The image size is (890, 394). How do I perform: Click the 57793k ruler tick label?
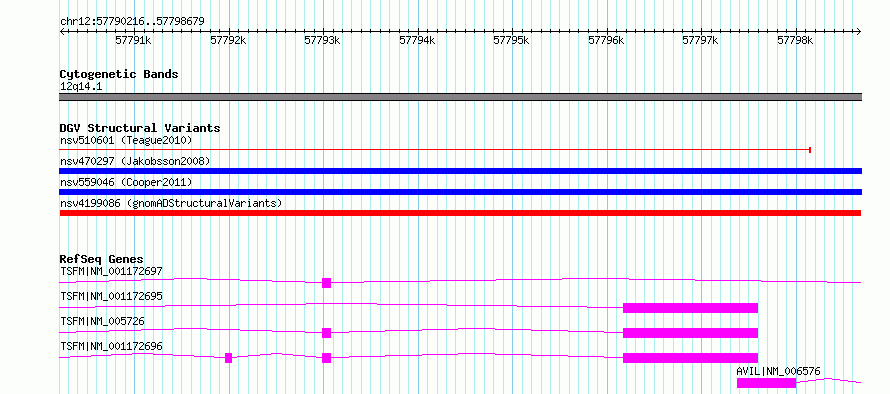[322, 40]
